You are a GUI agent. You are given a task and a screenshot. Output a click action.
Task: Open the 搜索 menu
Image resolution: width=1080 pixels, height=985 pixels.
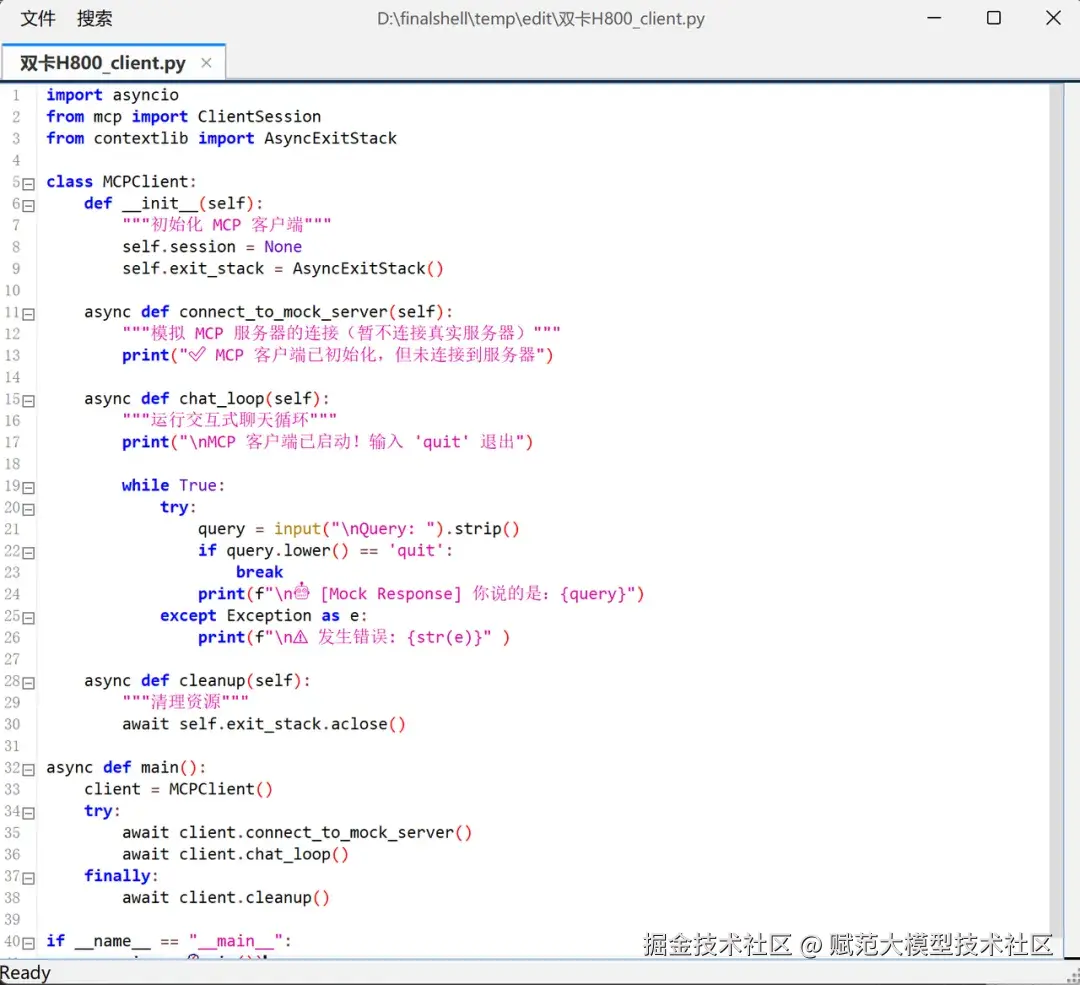(94, 19)
